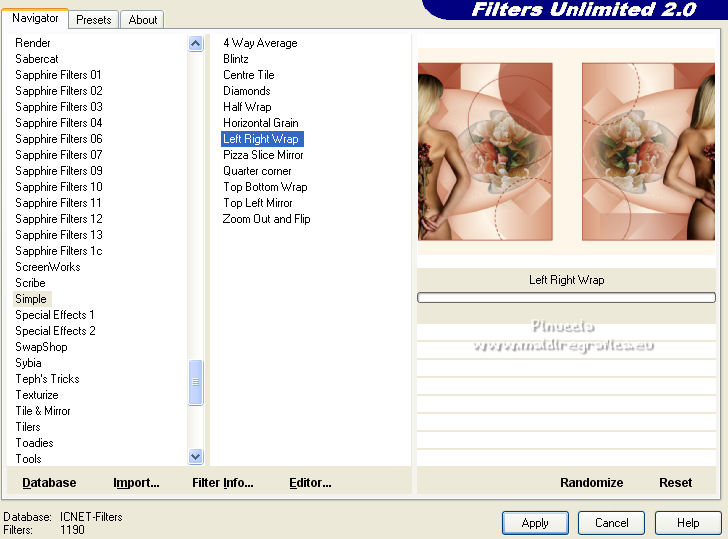728x539 pixels.
Task: Open Help
Action: pyautogui.click(x=688, y=523)
